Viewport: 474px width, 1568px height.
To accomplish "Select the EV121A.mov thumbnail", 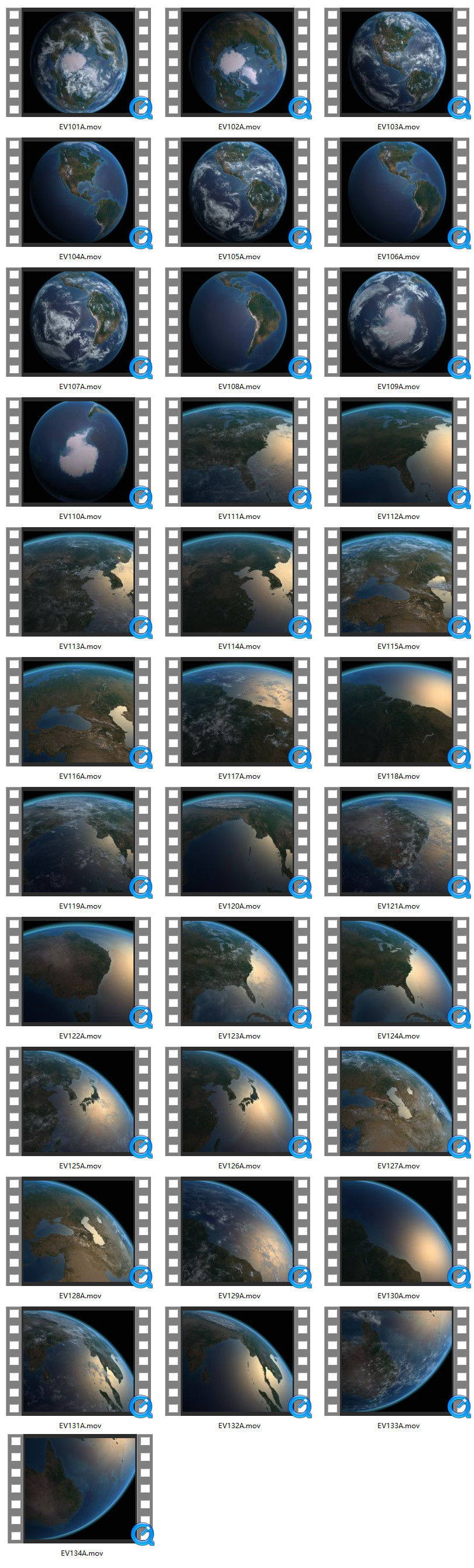I will point(397,841).
